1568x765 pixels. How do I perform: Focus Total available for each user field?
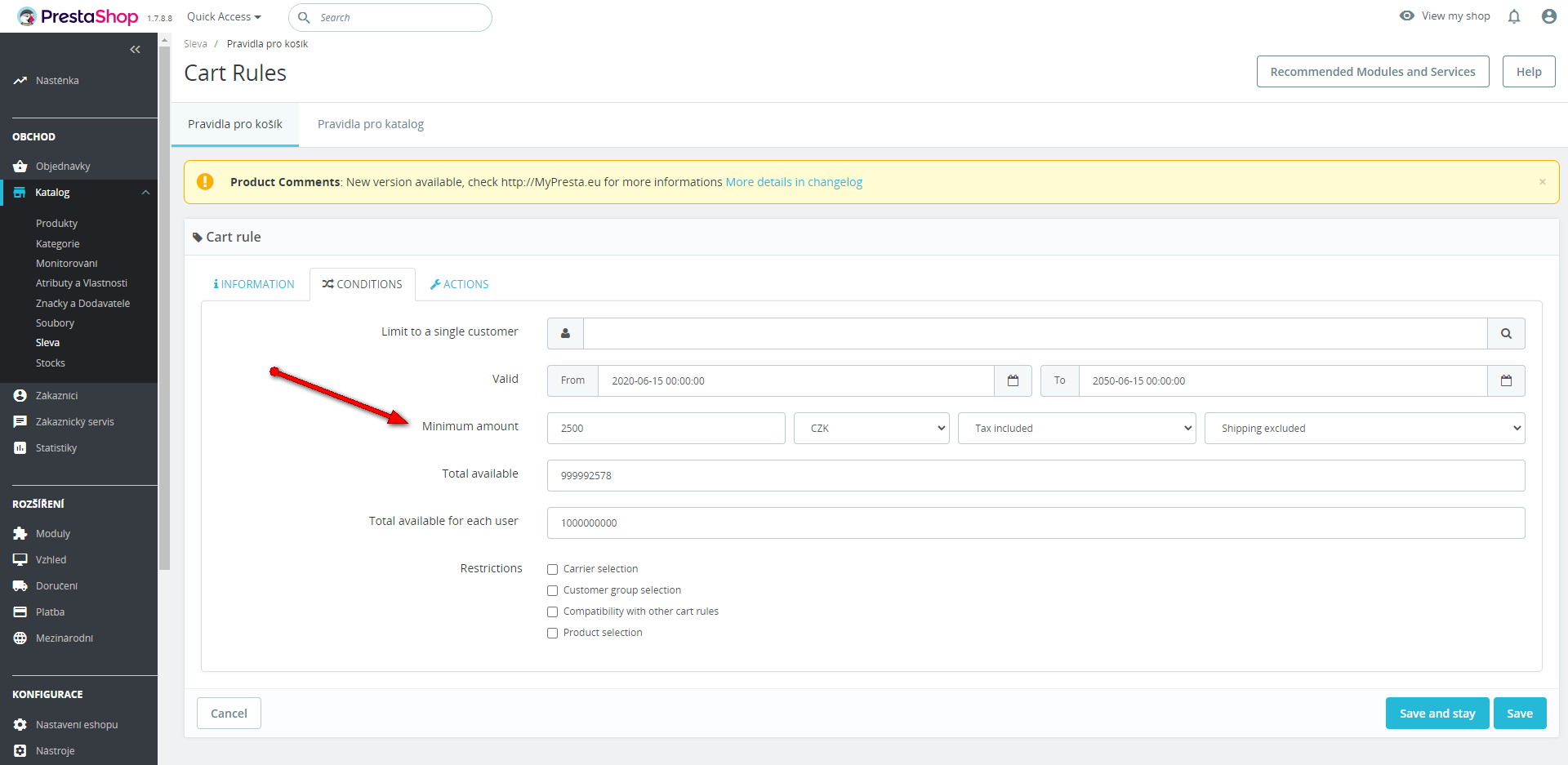coord(1036,523)
